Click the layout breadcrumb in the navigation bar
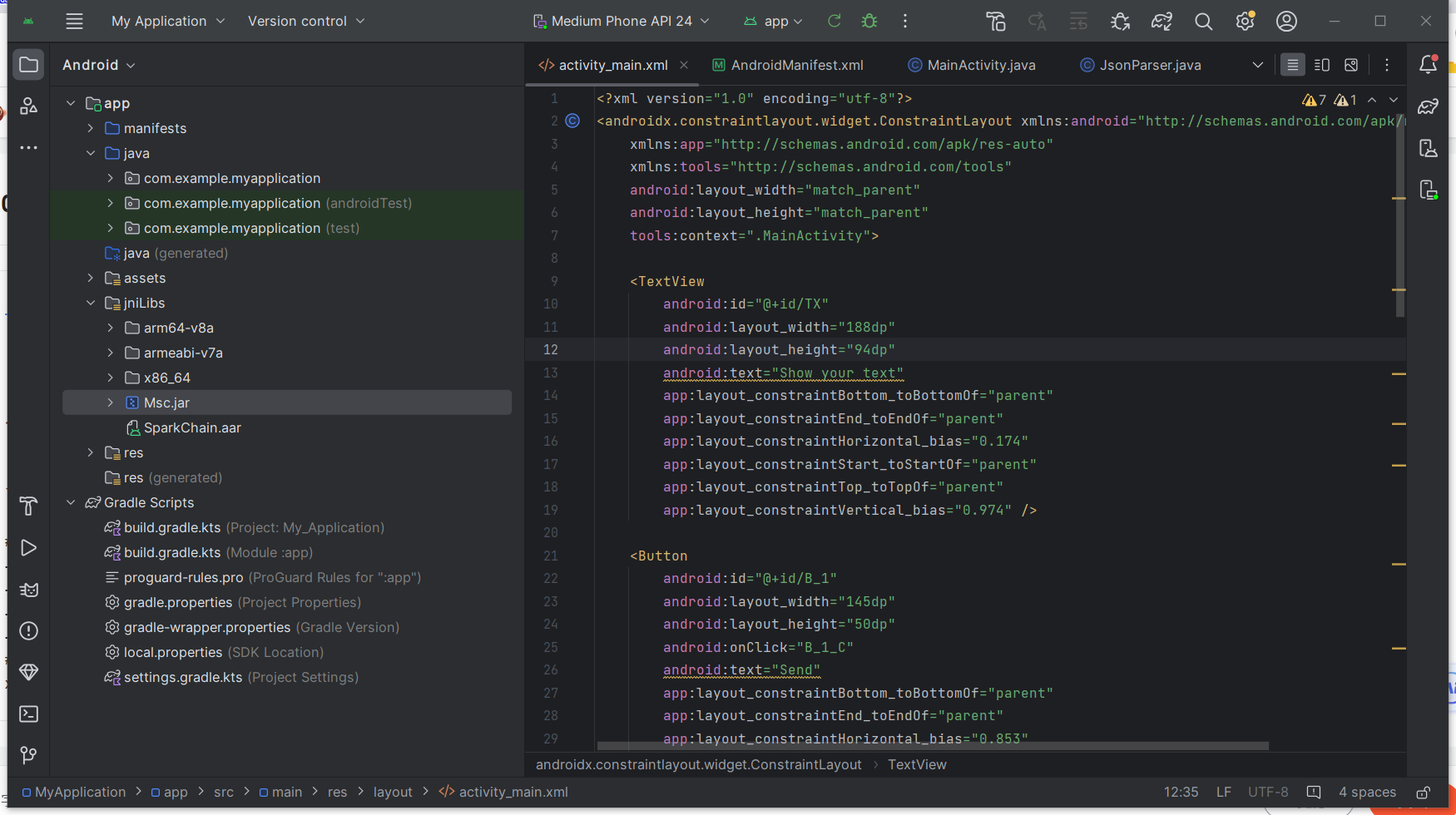This screenshot has width=1456, height=815. 392,792
